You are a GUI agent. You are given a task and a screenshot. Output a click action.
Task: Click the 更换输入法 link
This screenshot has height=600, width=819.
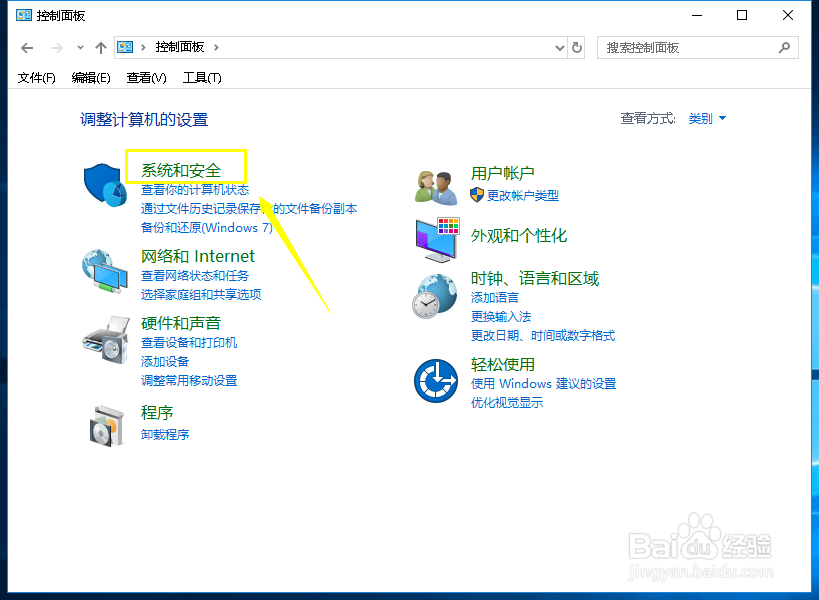pyautogui.click(x=500, y=316)
